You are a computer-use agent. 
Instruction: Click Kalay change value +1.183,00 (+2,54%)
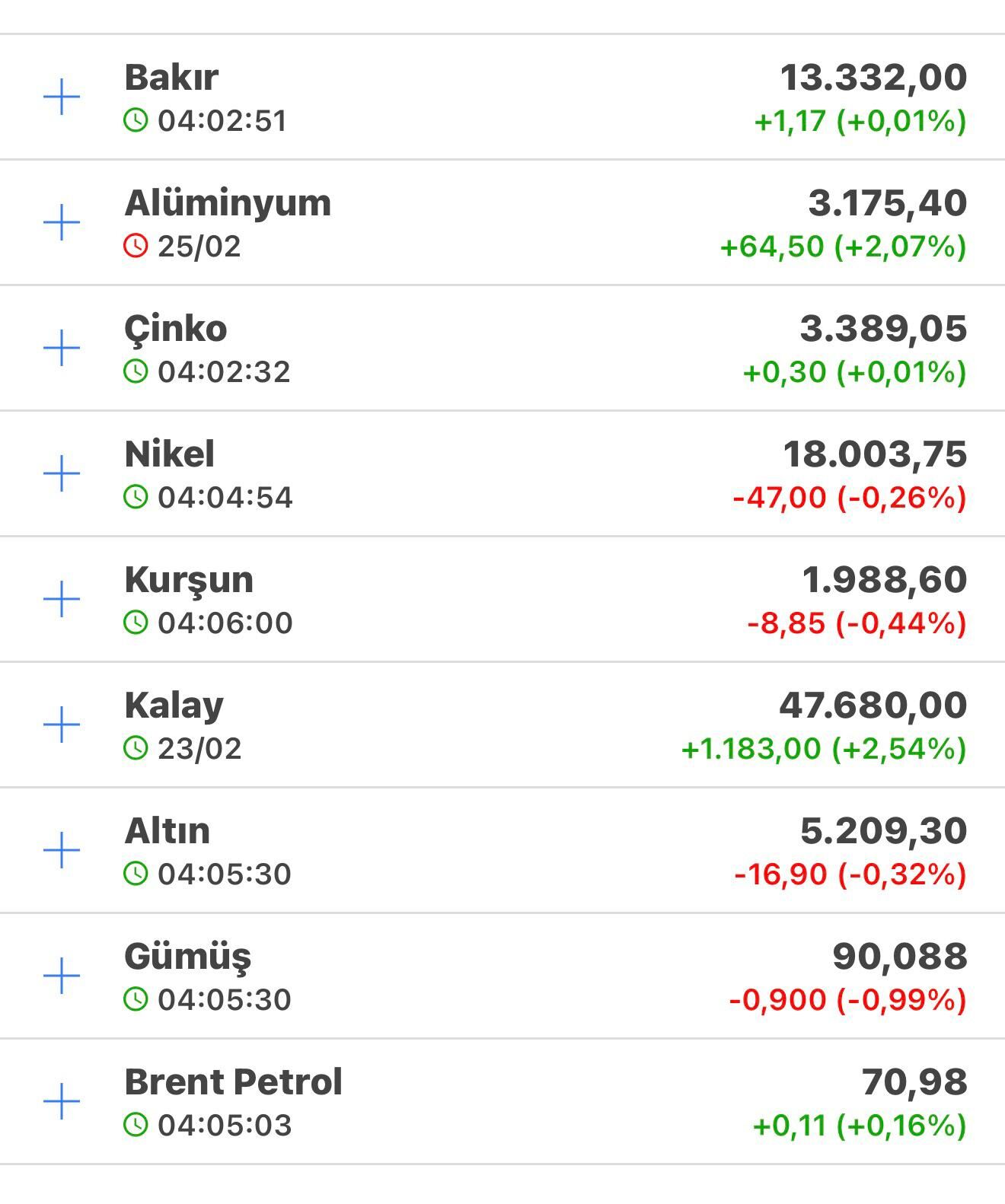click(x=823, y=749)
